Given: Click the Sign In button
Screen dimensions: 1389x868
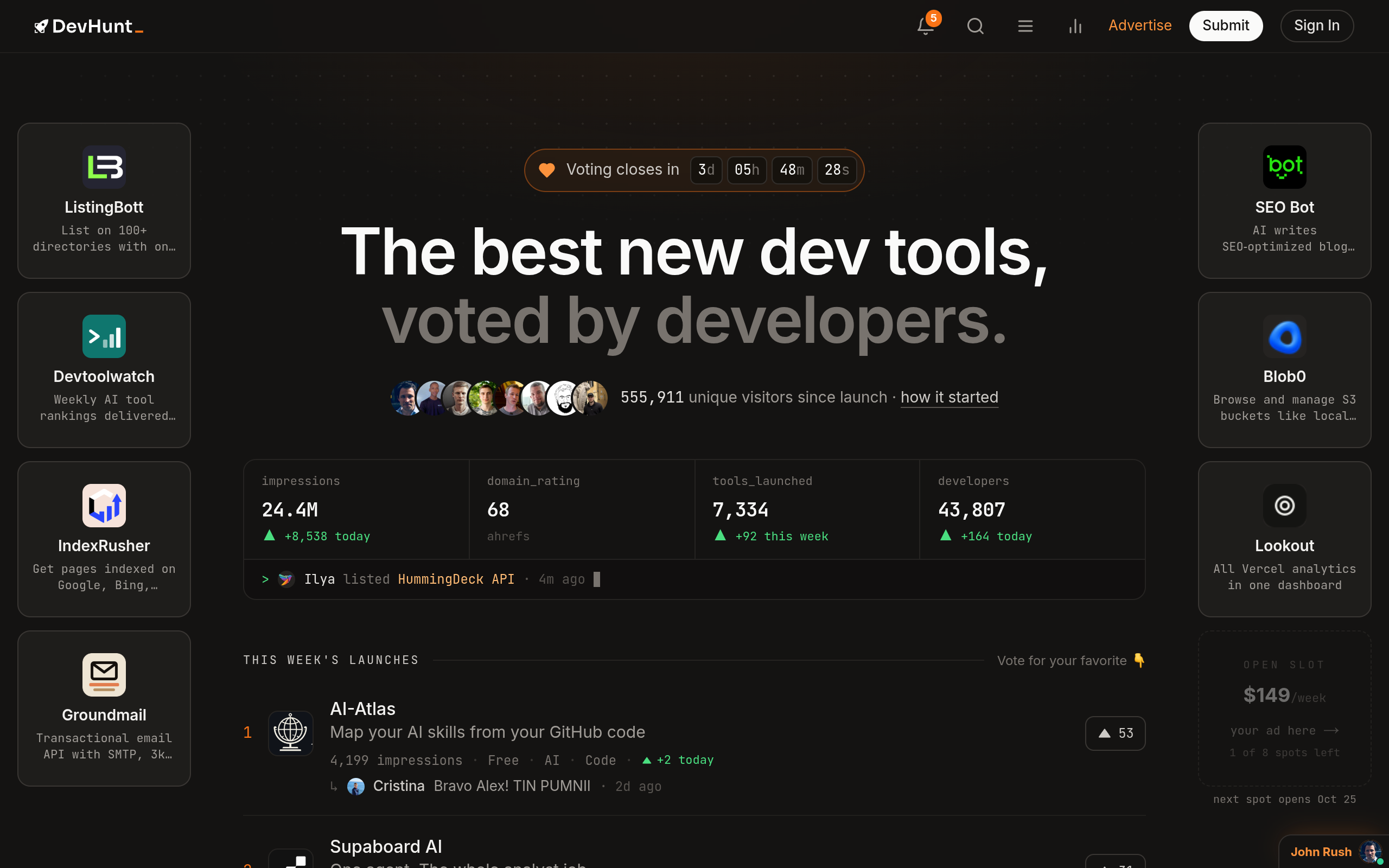Looking at the screenshot, I should pyautogui.click(x=1317, y=26).
